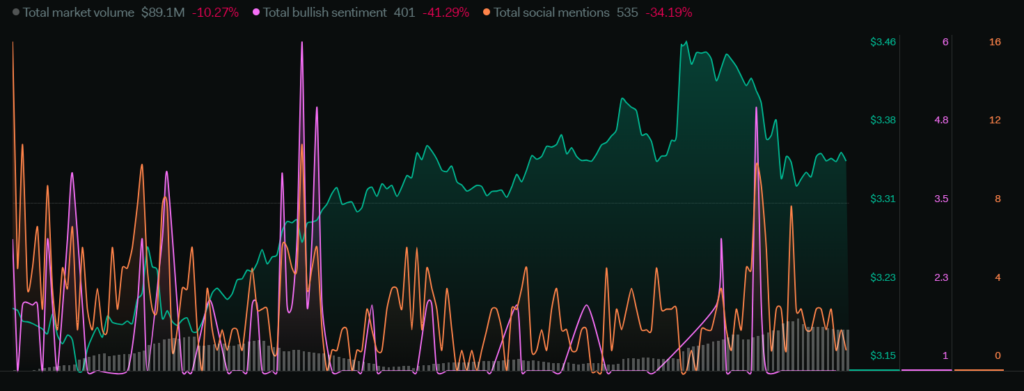Image resolution: width=1024 pixels, height=391 pixels.
Task: Click the -10.27% volume change
Action: tap(215, 12)
